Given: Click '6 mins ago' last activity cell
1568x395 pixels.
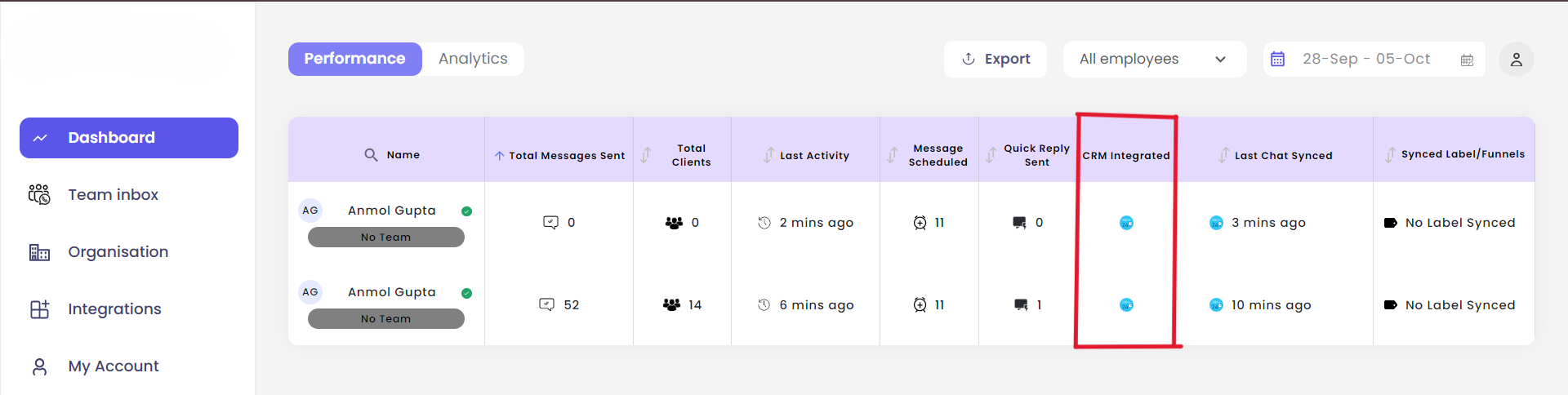Looking at the screenshot, I should click(817, 305).
